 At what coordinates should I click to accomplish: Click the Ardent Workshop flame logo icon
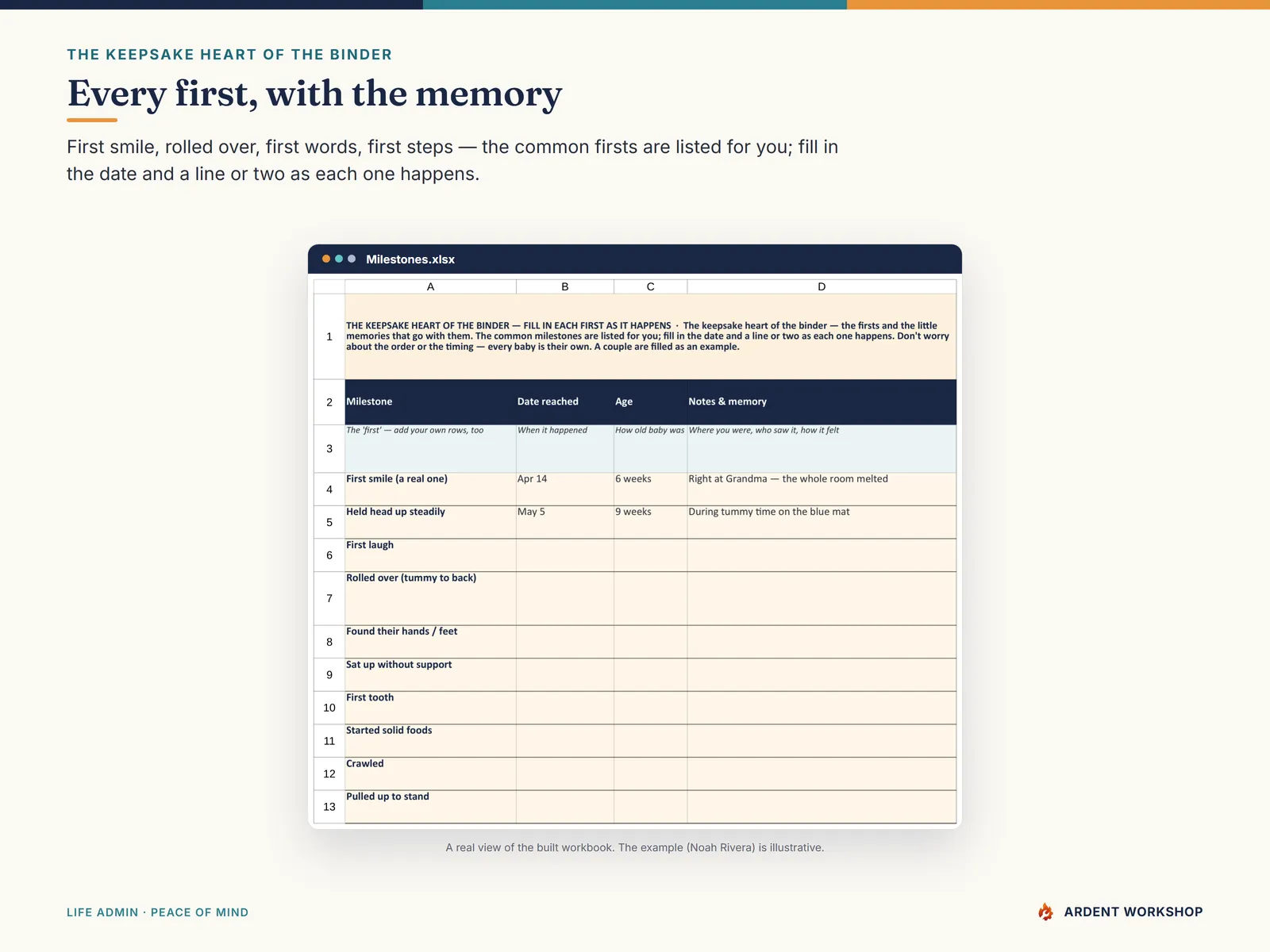(x=1045, y=912)
